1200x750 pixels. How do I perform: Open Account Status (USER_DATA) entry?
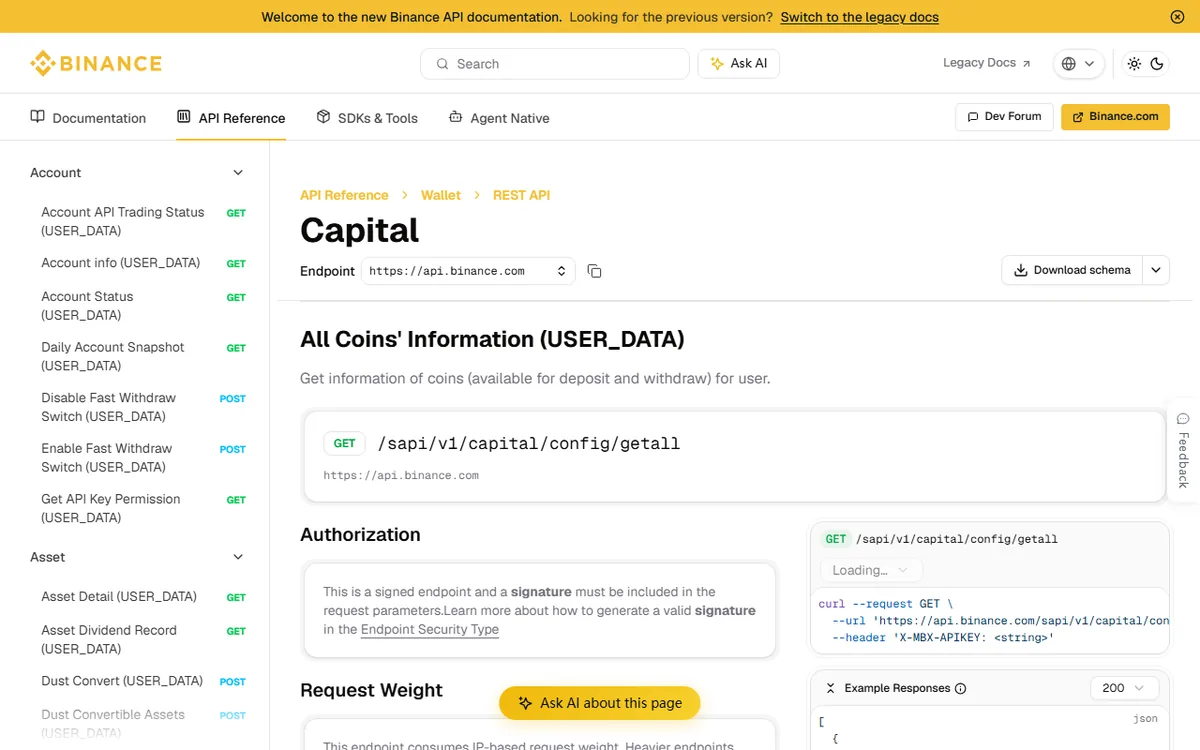[x=143, y=306]
